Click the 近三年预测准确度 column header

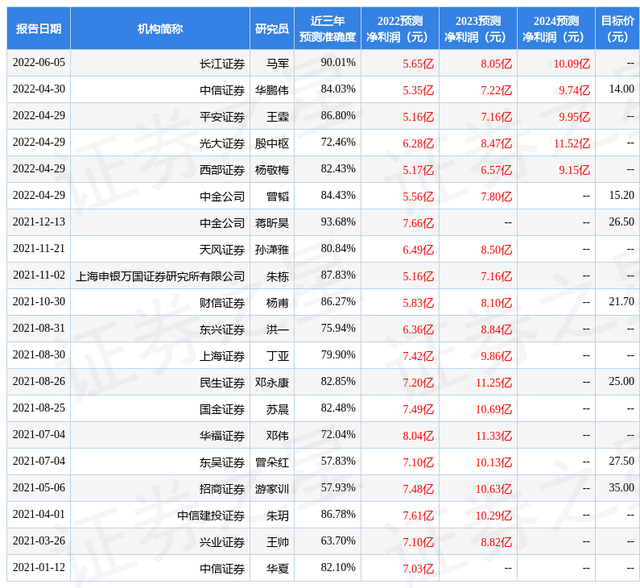(327, 29)
